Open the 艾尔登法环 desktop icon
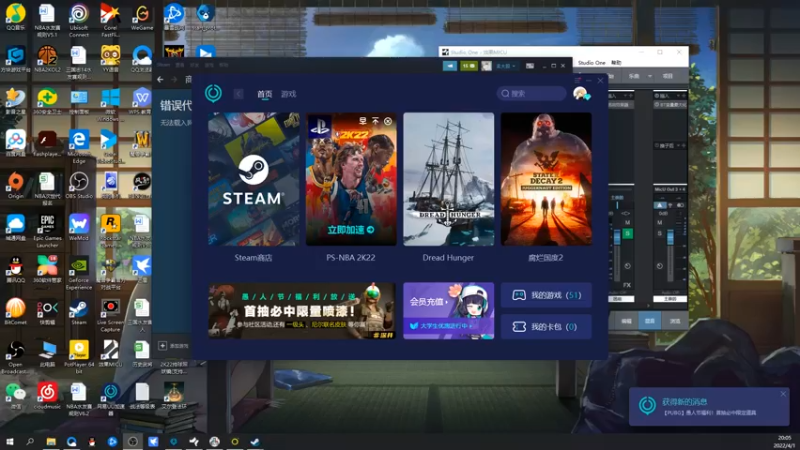The image size is (800, 450). tap(173, 396)
